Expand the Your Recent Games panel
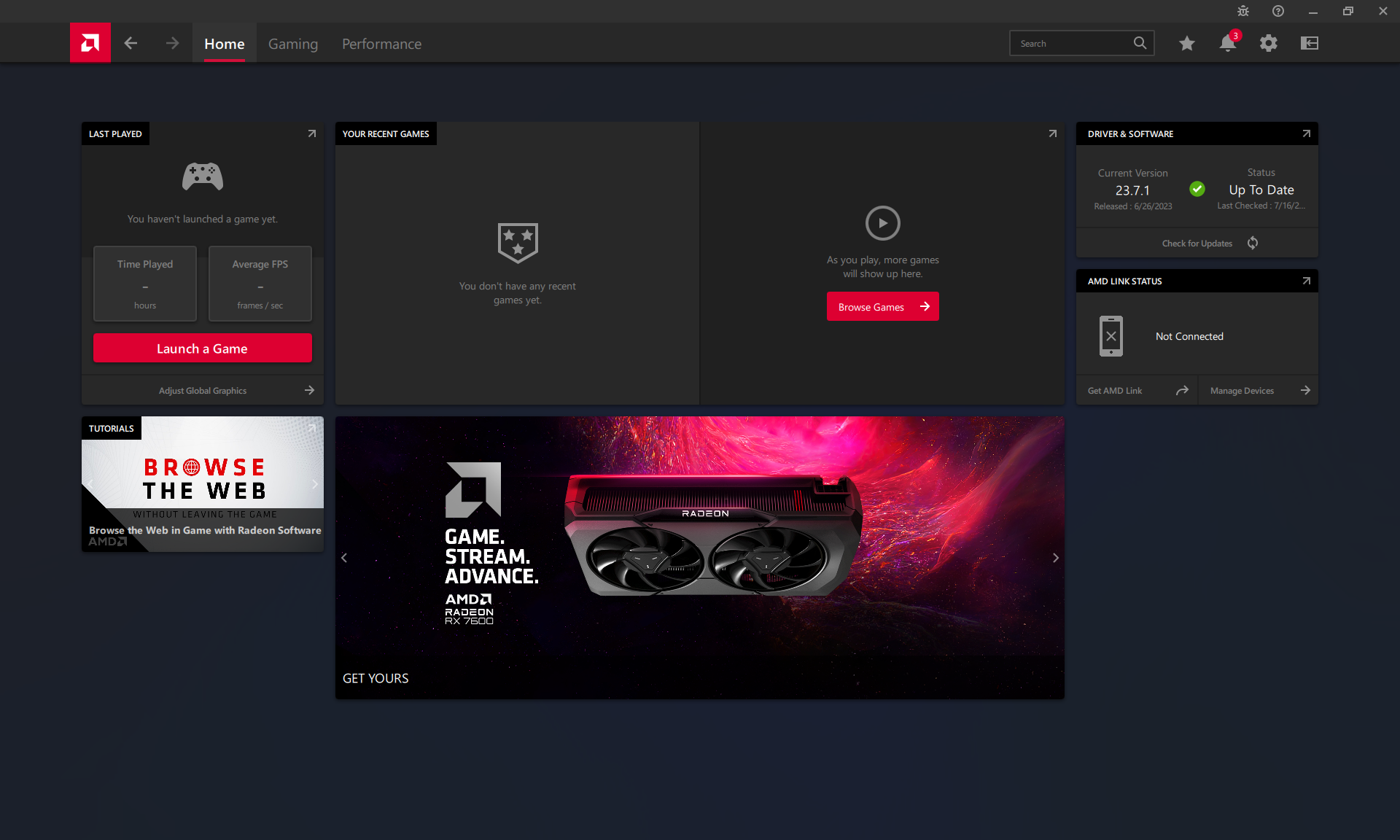Screen dimensions: 1400x840 (x=1053, y=133)
